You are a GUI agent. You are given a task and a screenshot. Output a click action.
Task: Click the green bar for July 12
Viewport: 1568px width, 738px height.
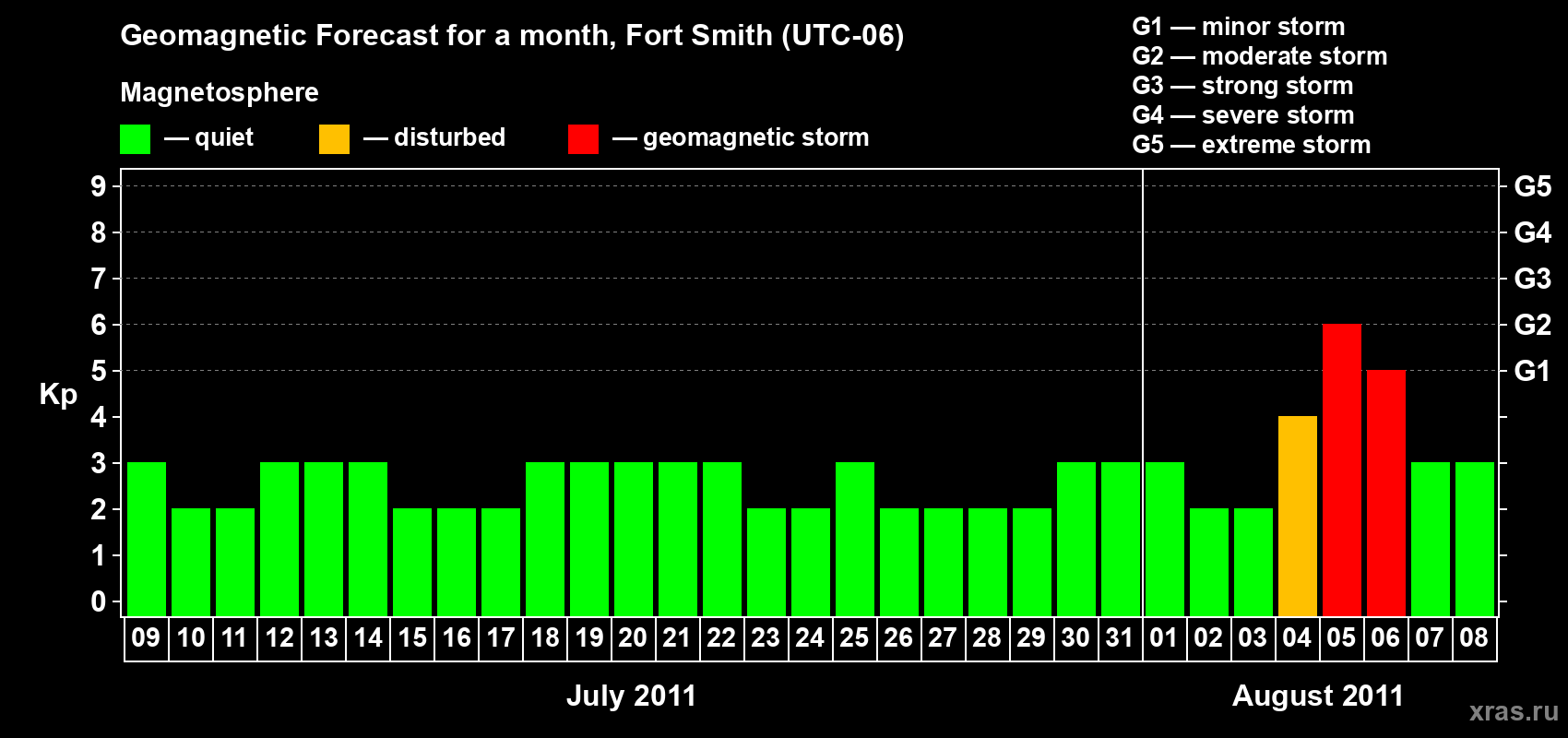(x=279, y=539)
